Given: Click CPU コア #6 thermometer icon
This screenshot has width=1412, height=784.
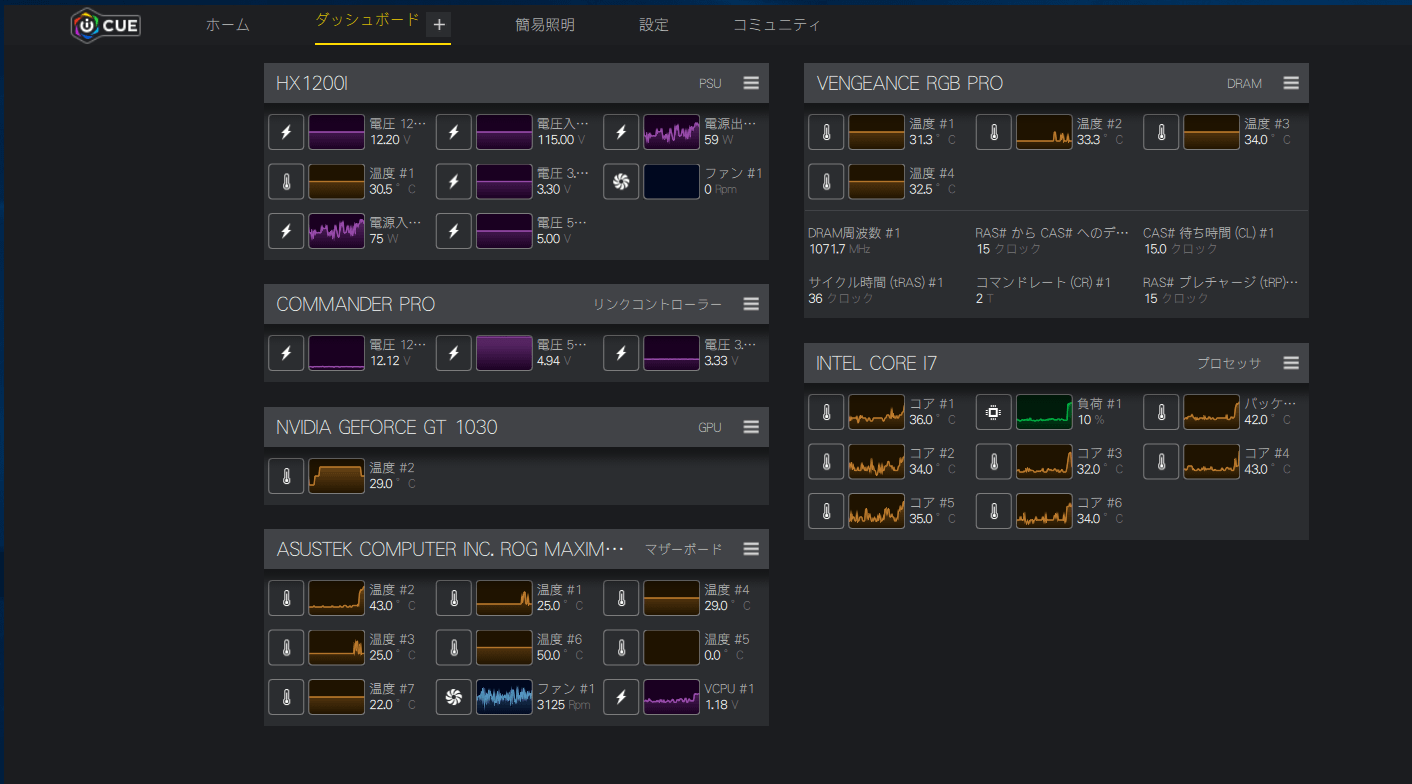Looking at the screenshot, I should 994,510.
